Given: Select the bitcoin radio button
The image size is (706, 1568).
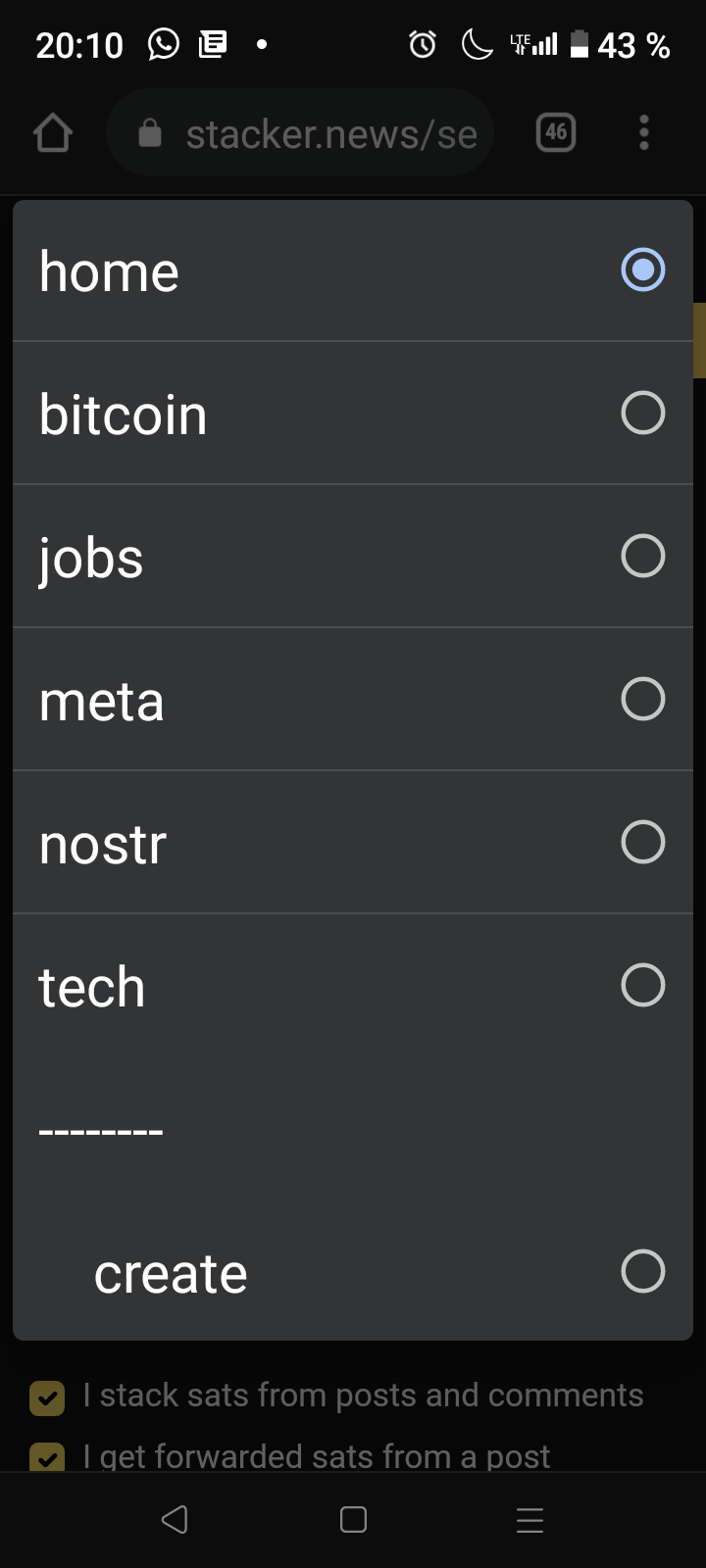Looking at the screenshot, I should 642,413.
